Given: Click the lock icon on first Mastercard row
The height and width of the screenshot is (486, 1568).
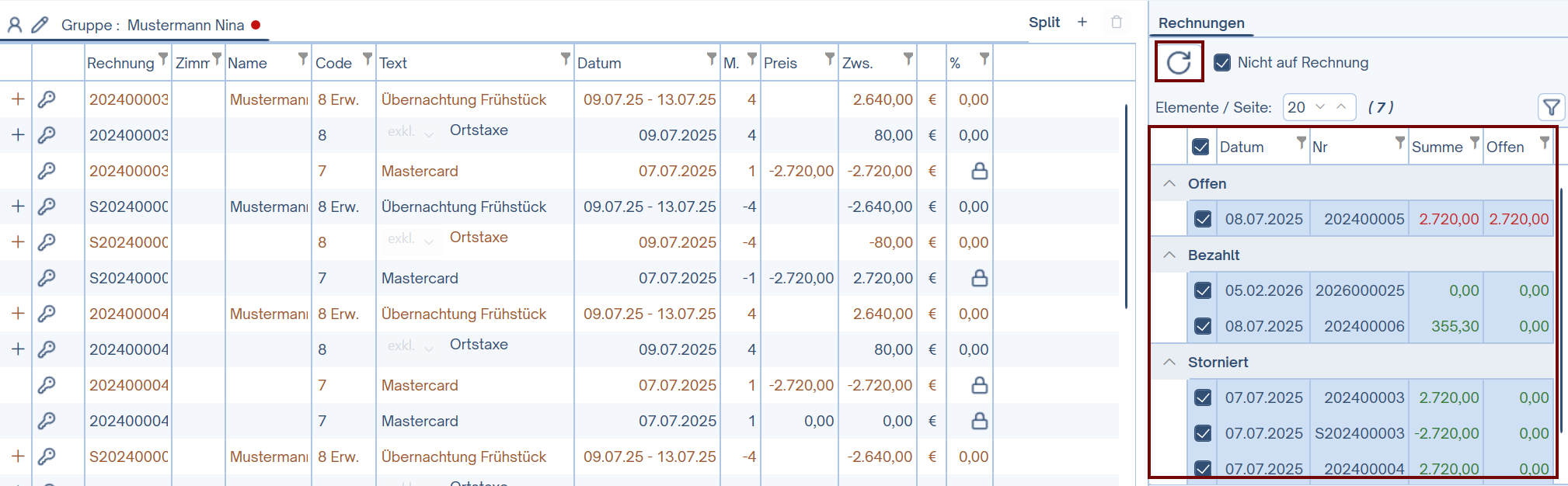Looking at the screenshot, I should tap(979, 171).
